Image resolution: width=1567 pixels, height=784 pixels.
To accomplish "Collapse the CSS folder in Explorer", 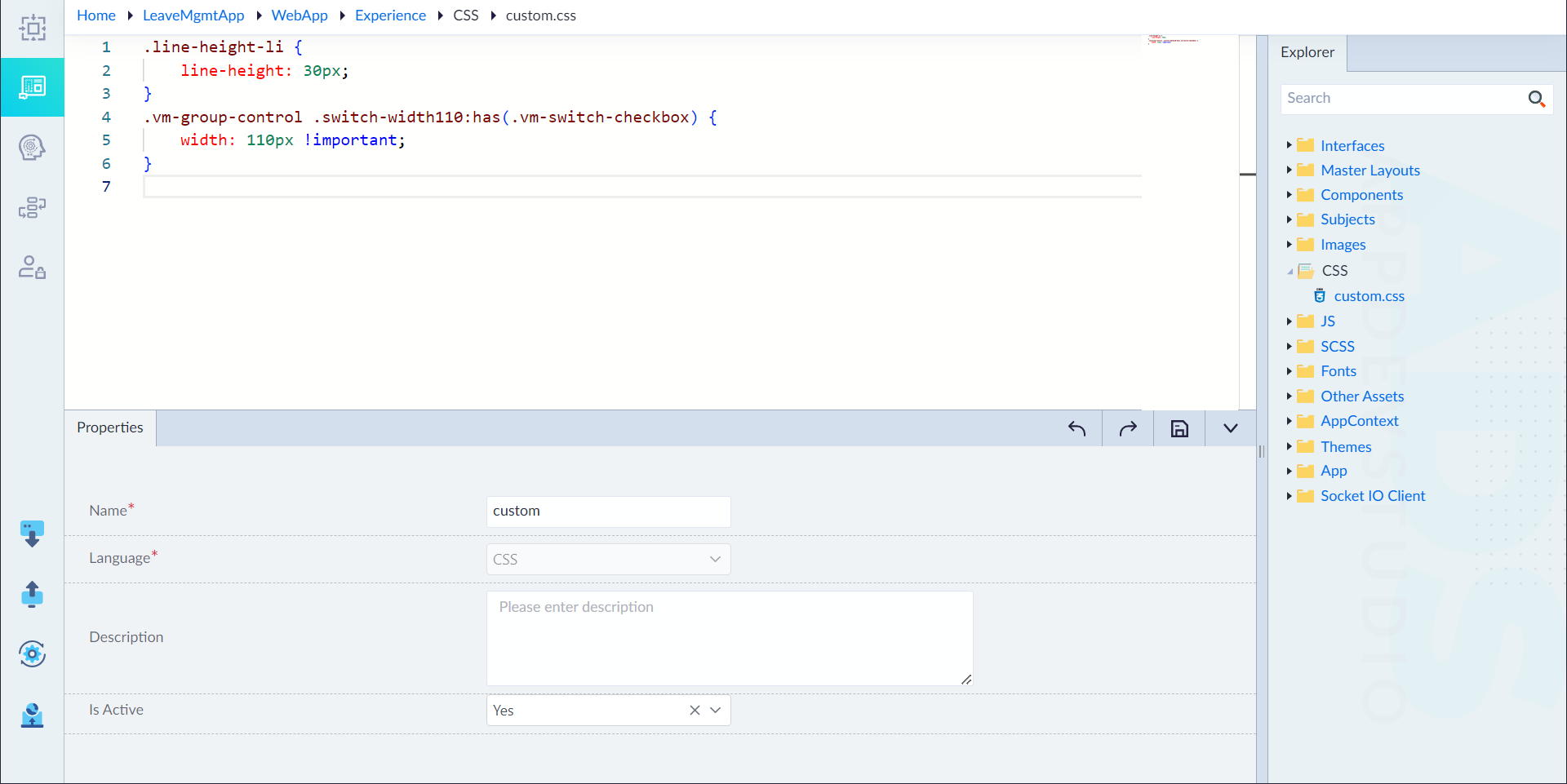I will (x=1290, y=271).
